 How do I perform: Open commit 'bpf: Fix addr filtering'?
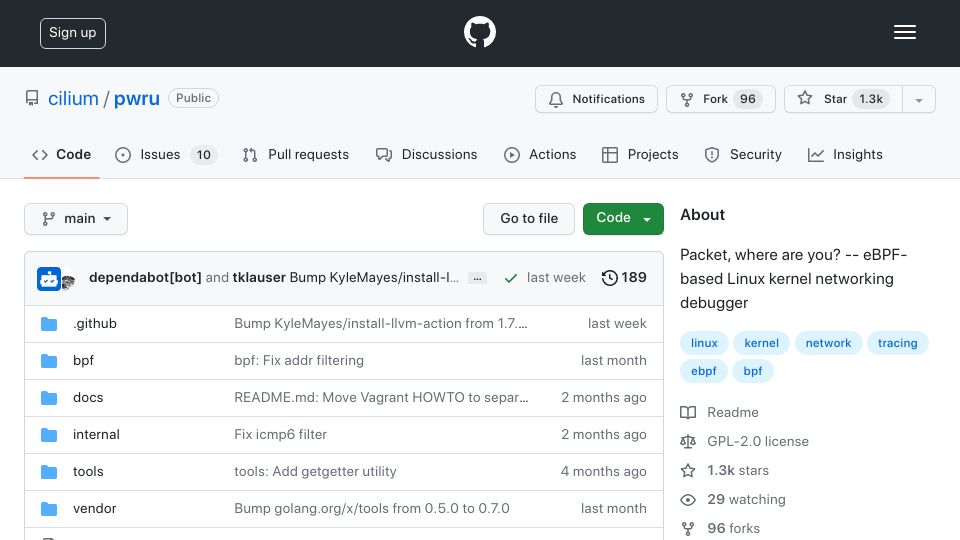click(299, 361)
